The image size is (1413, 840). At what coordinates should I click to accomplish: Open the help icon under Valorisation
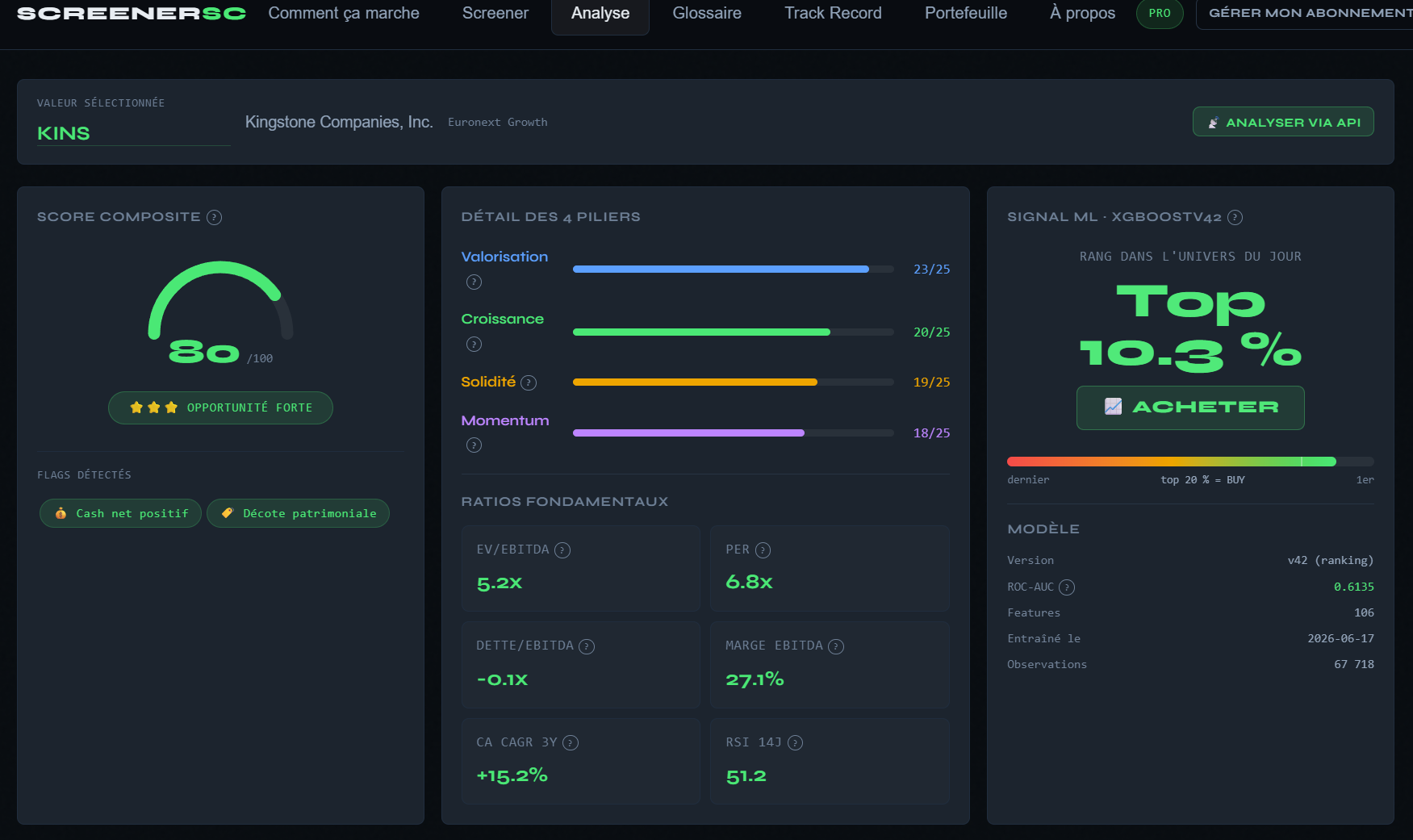point(474,282)
